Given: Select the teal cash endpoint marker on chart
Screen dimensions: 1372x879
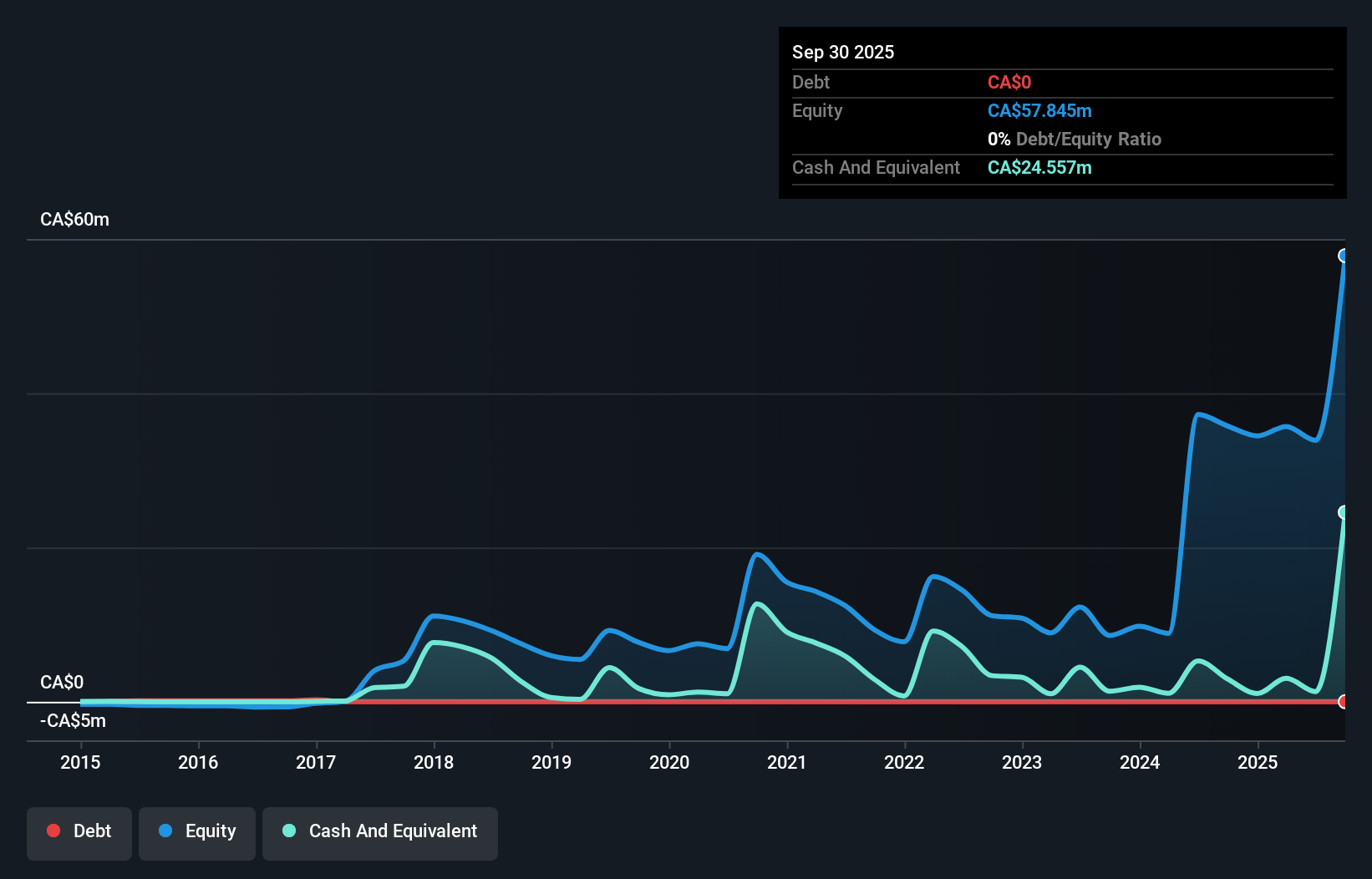Looking at the screenshot, I should 1344,512.
